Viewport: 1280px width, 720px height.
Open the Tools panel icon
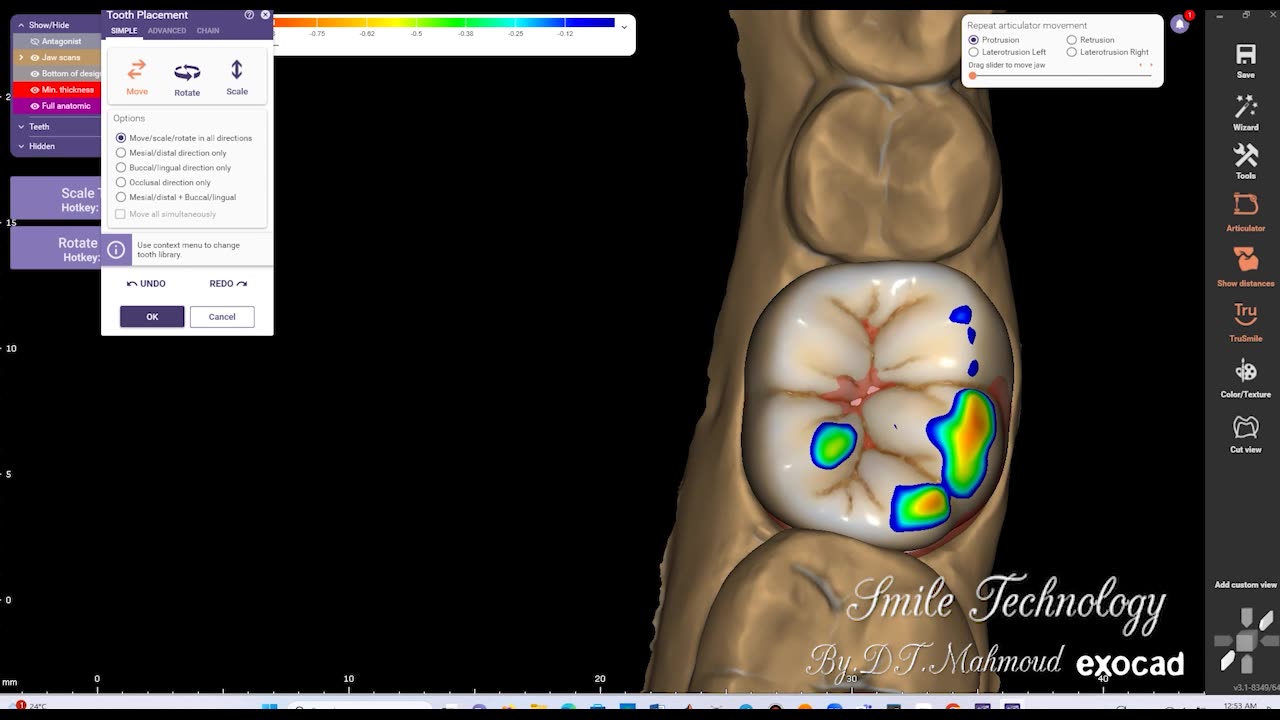(1245, 161)
